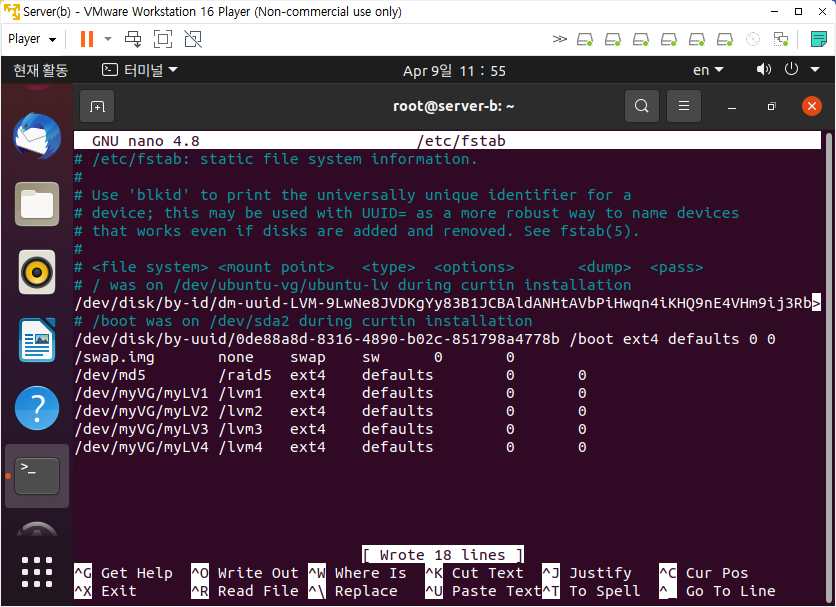Click the /lvm4 mount point

[240, 447]
